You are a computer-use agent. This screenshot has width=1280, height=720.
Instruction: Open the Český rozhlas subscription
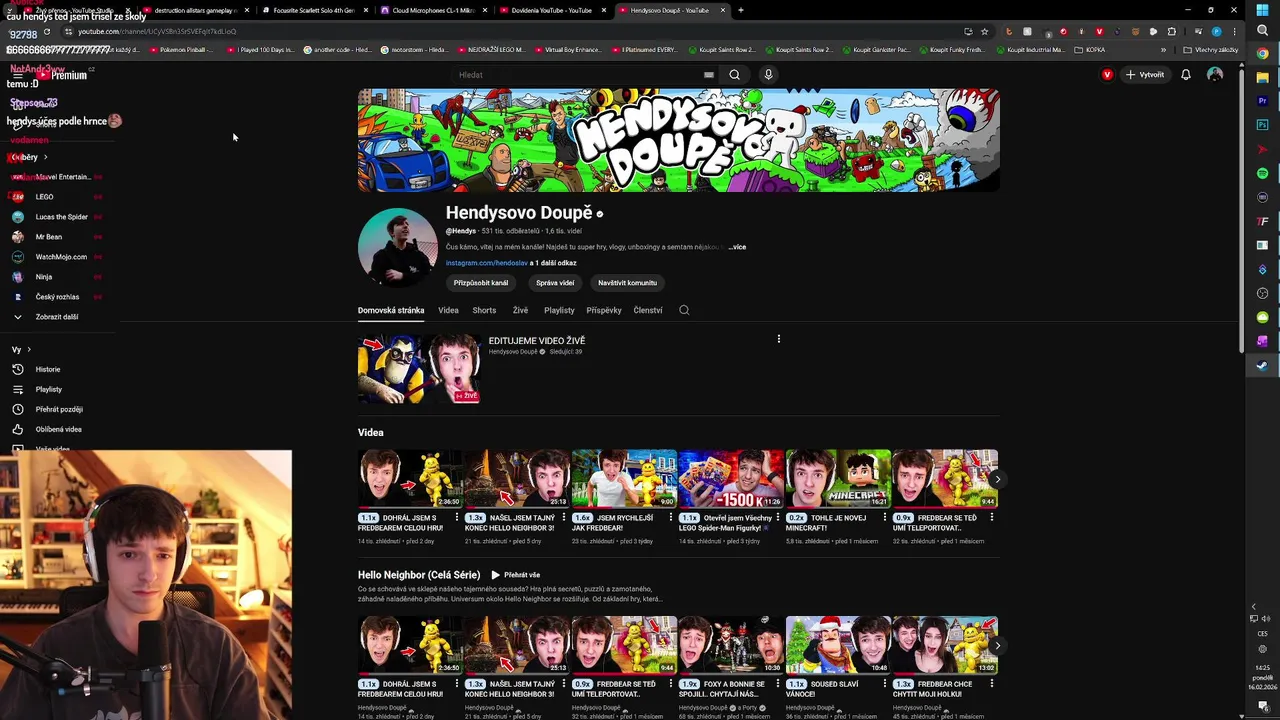[56, 297]
